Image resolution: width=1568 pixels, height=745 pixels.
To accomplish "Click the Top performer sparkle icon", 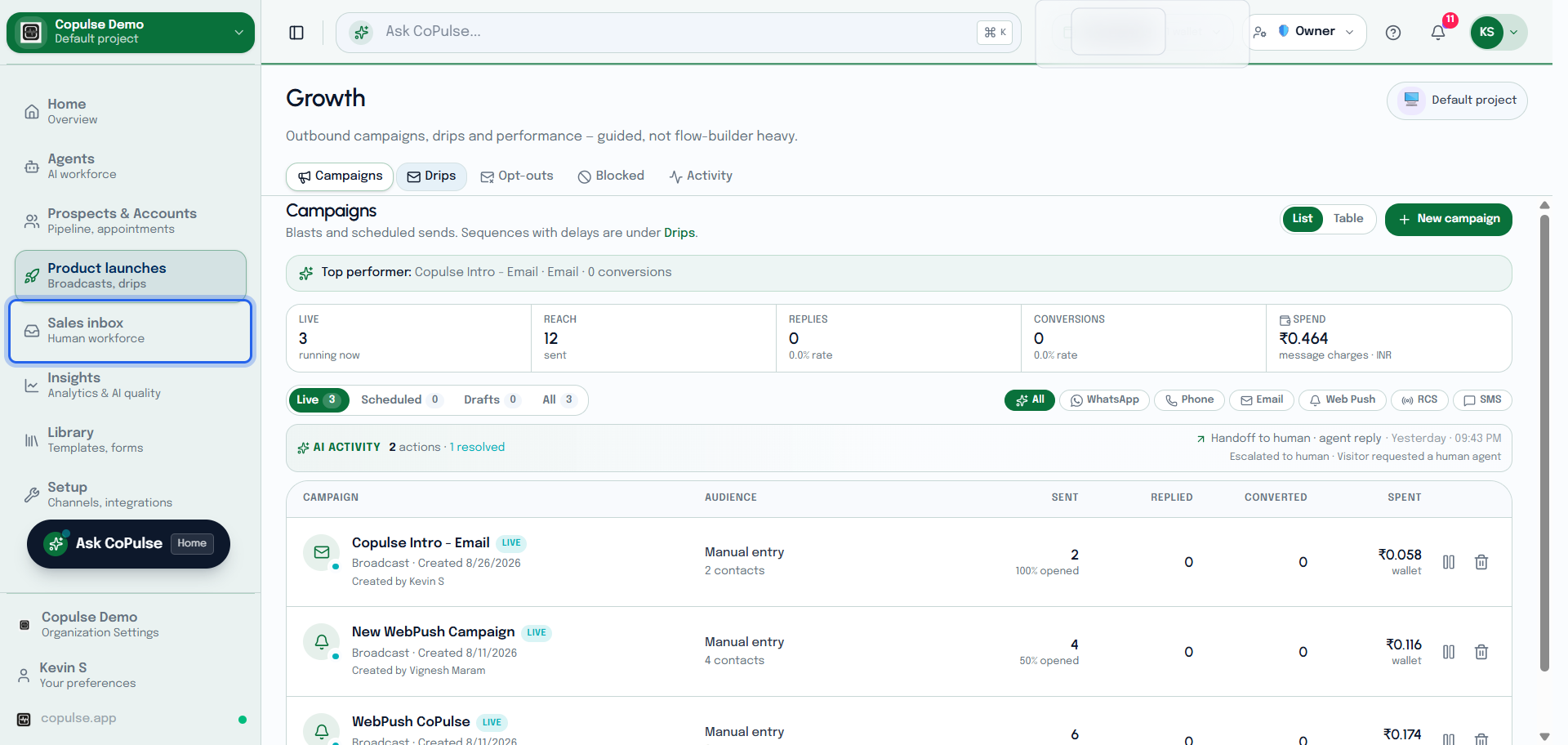I will tap(306, 273).
